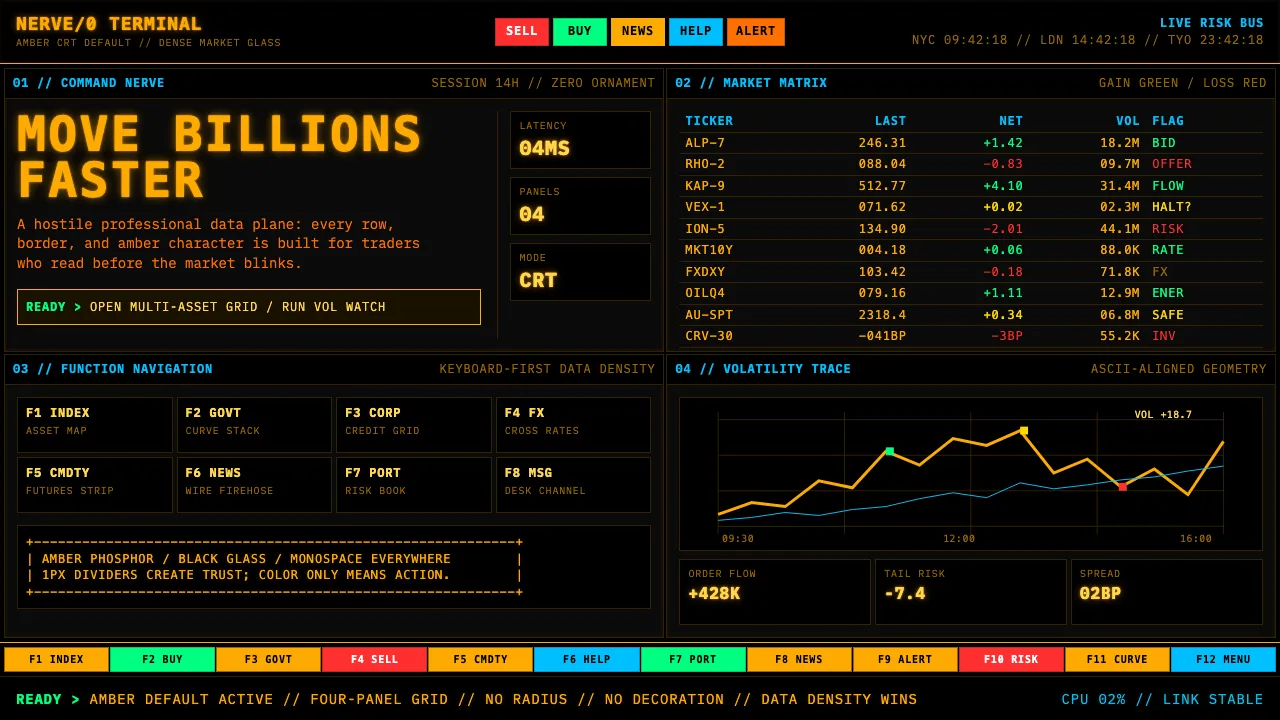Click the FLAG column header
The width and height of the screenshot is (1280, 720).
pyautogui.click(x=1168, y=121)
